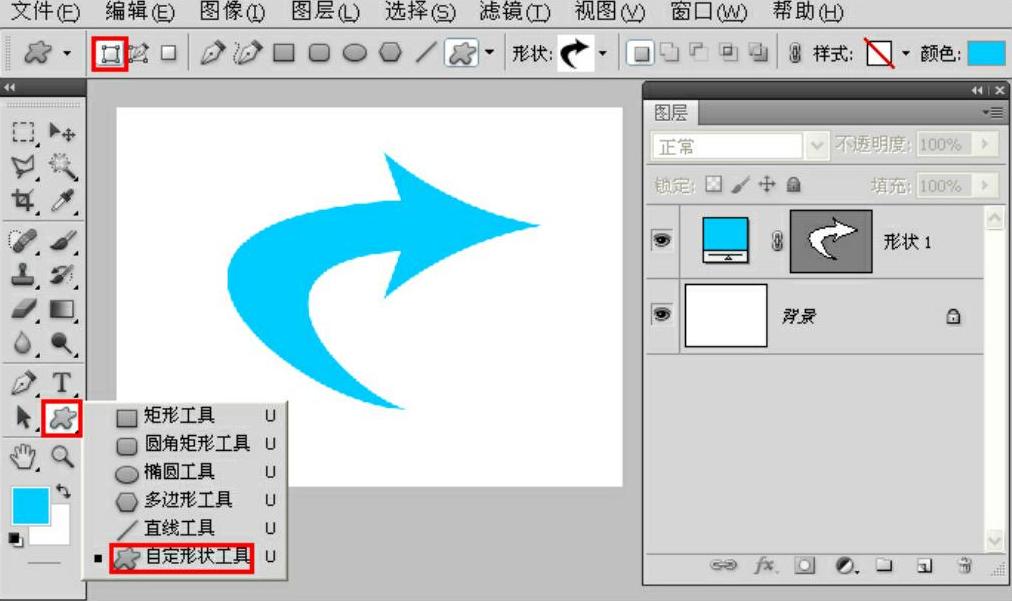
Task: Select Create New Shape Layer option
Action: (640, 53)
